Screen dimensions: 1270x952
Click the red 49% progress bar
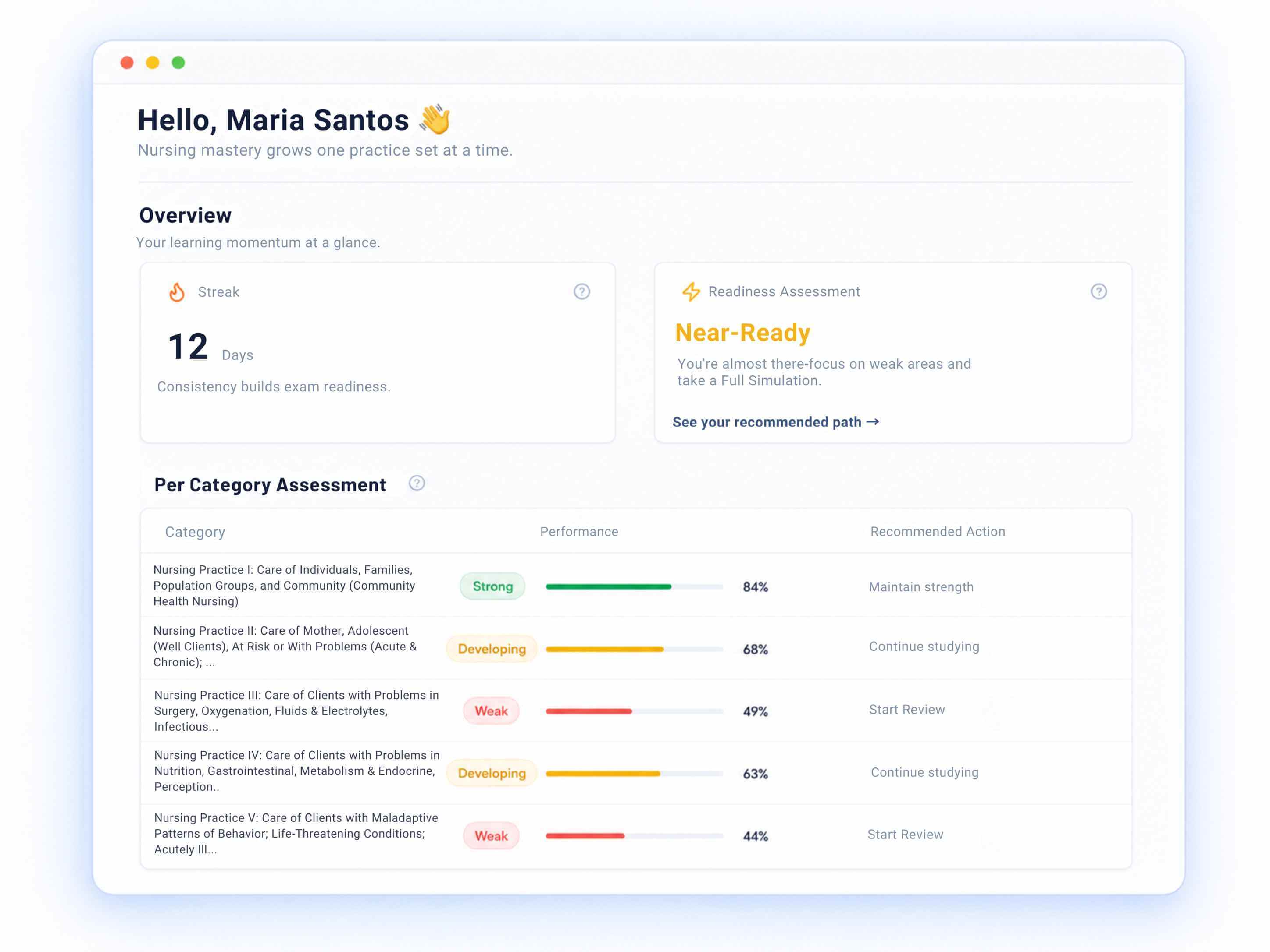[x=635, y=711]
